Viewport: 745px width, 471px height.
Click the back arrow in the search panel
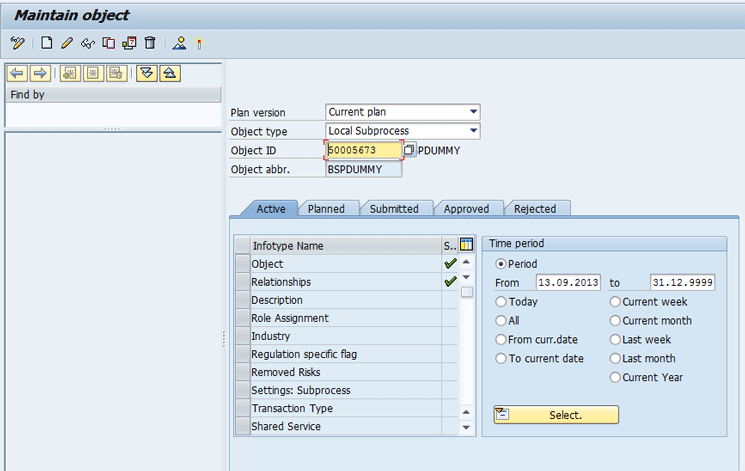17,73
